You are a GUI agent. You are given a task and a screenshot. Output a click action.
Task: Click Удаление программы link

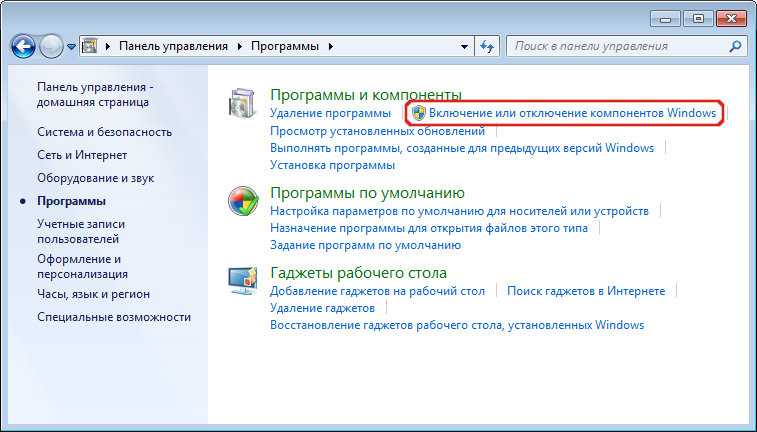pyautogui.click(x=330, y=113)
